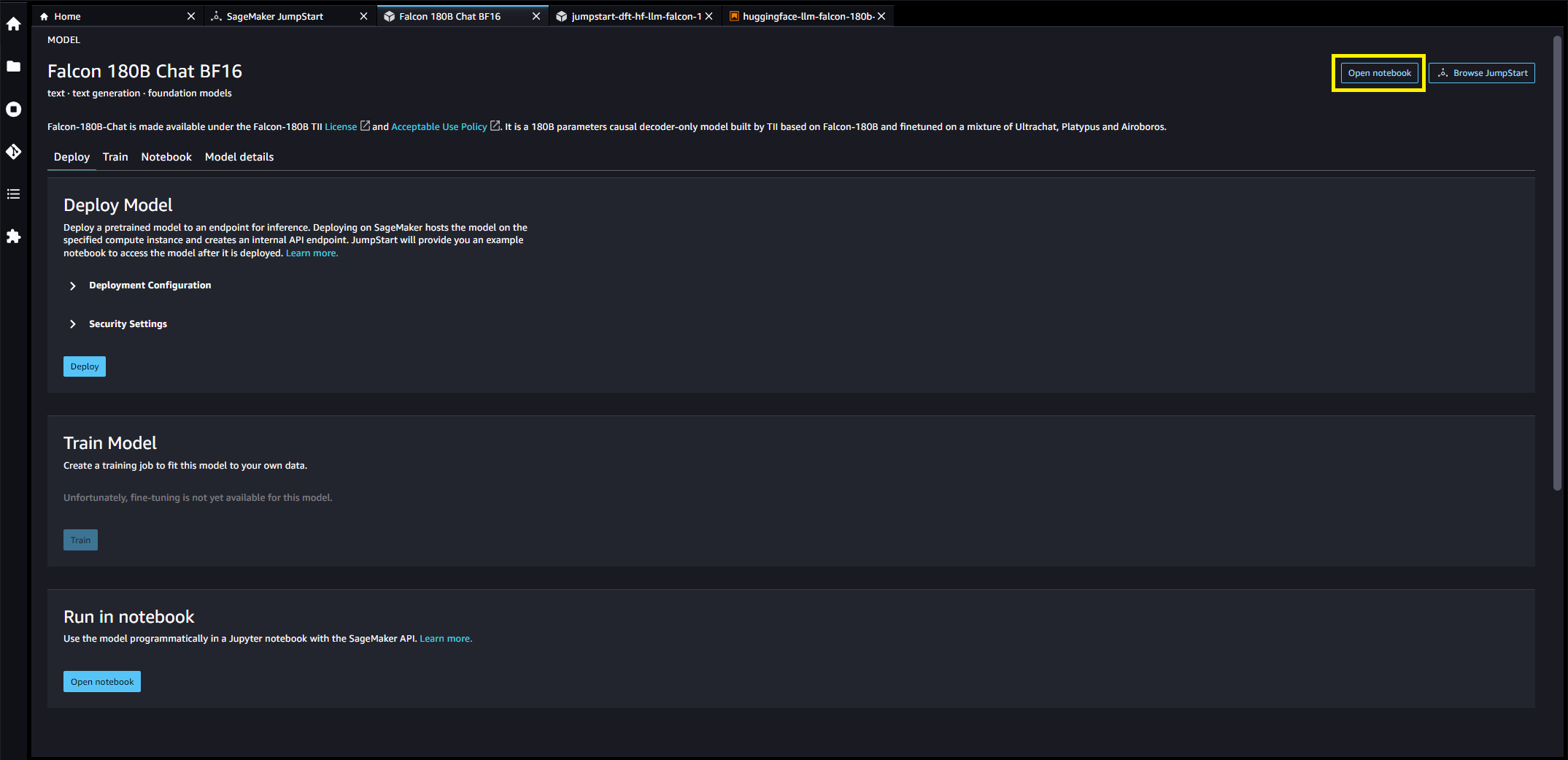Viewport: 1568px width, 760px height.
Task: Select the Train section tab
Action: pyautogui.click(x=115, y=157)
